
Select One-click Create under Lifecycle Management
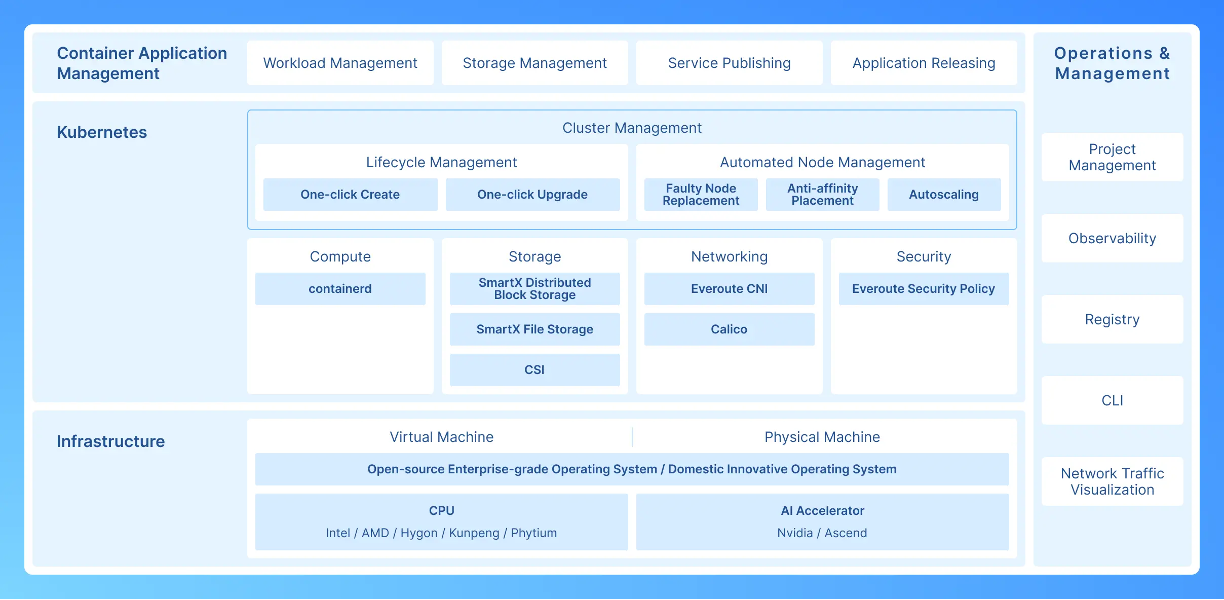point(350,195)
